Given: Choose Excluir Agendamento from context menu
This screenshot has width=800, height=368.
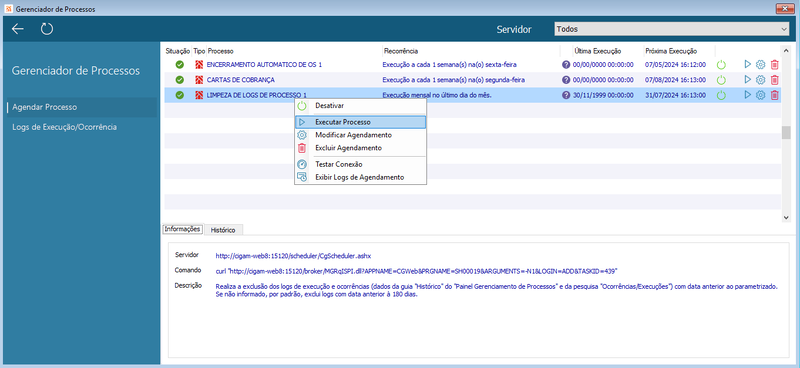Looking at the screenshot, I should [360, 148].
